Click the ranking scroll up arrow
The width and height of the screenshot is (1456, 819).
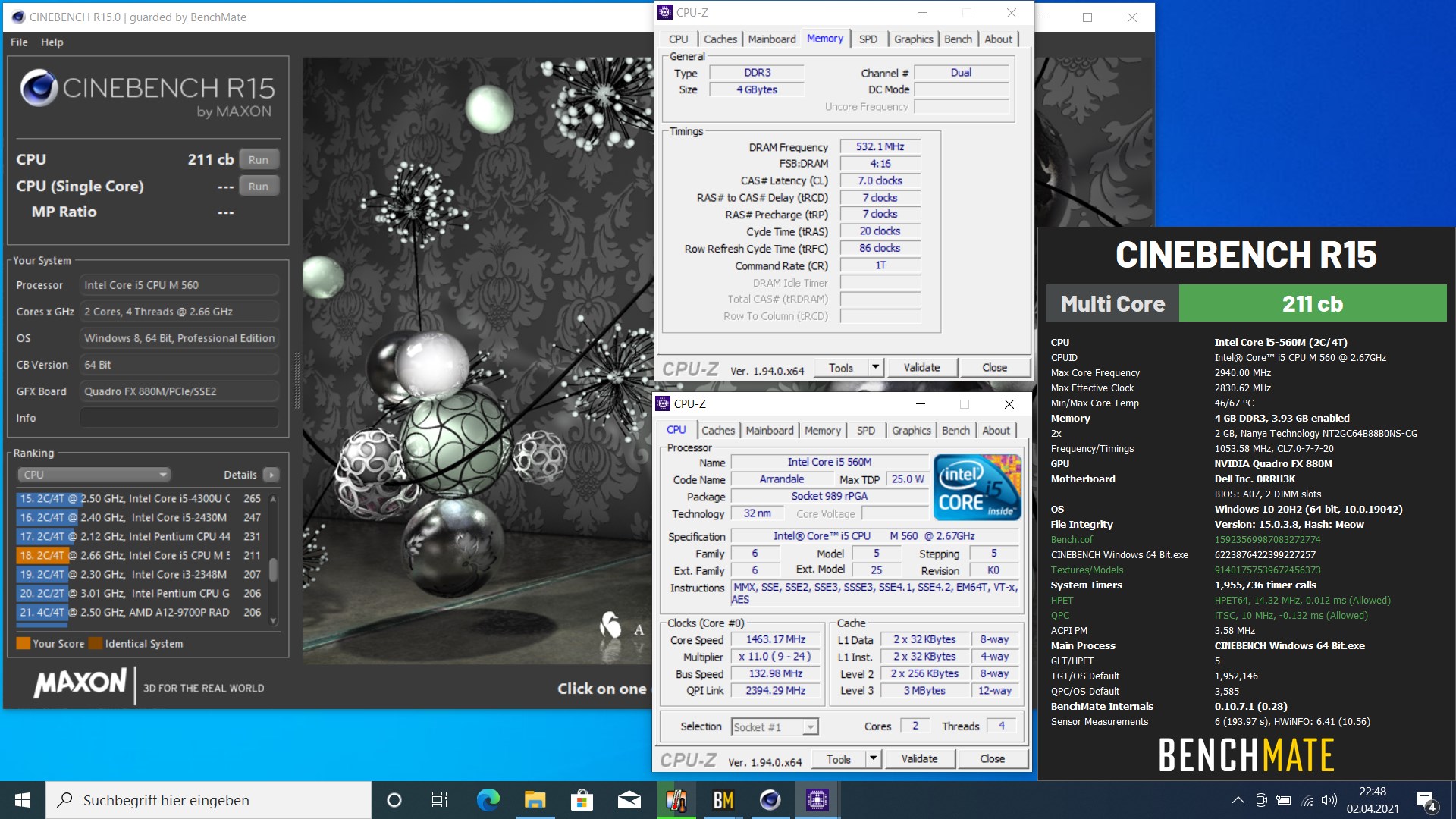(x=273, y=498)
